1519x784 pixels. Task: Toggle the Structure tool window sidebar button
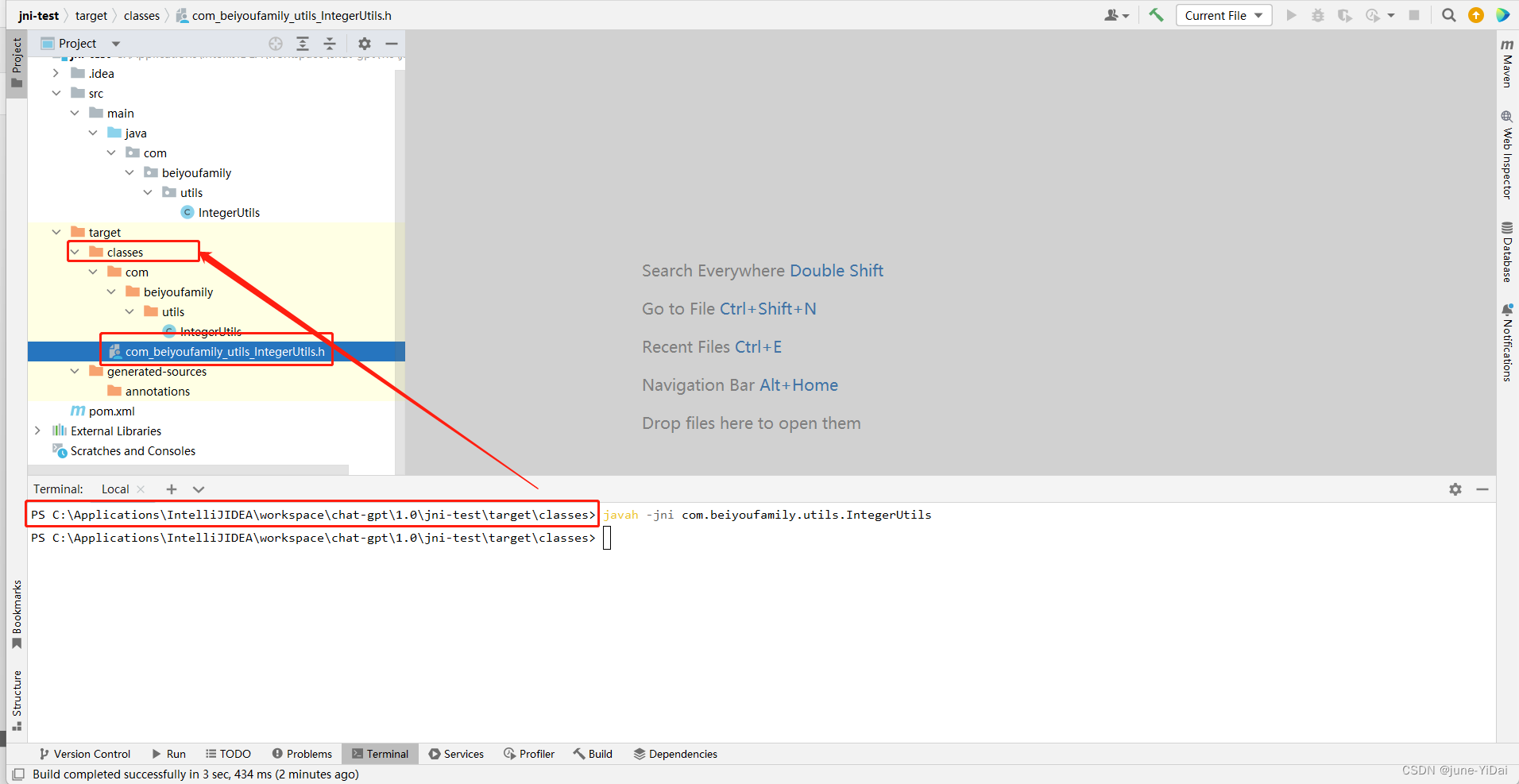point(17,701)
